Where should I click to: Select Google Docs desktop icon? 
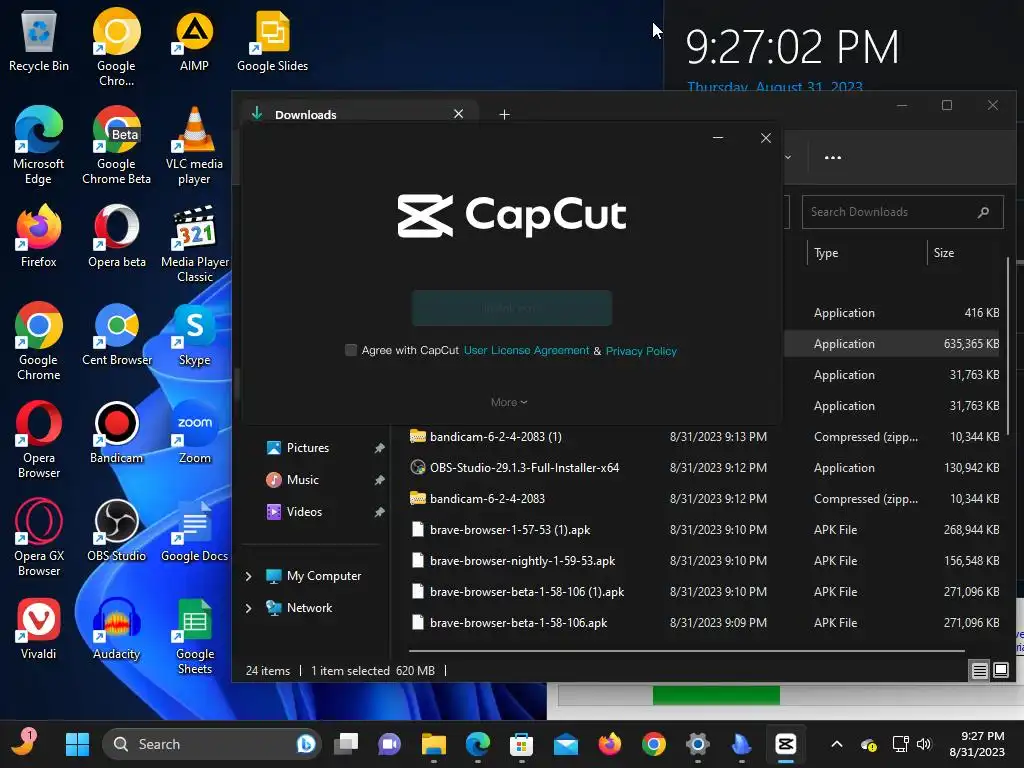pos(194,530)
